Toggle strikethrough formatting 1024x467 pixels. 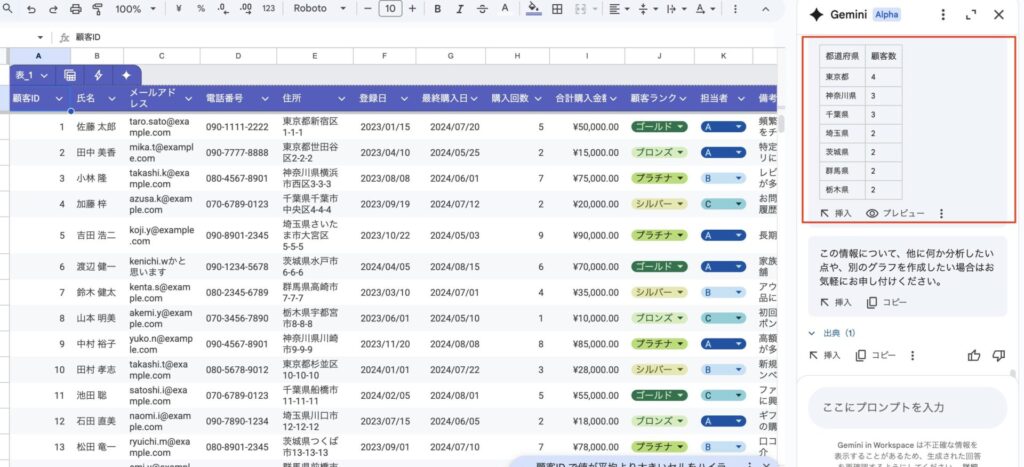click(482, 9)
